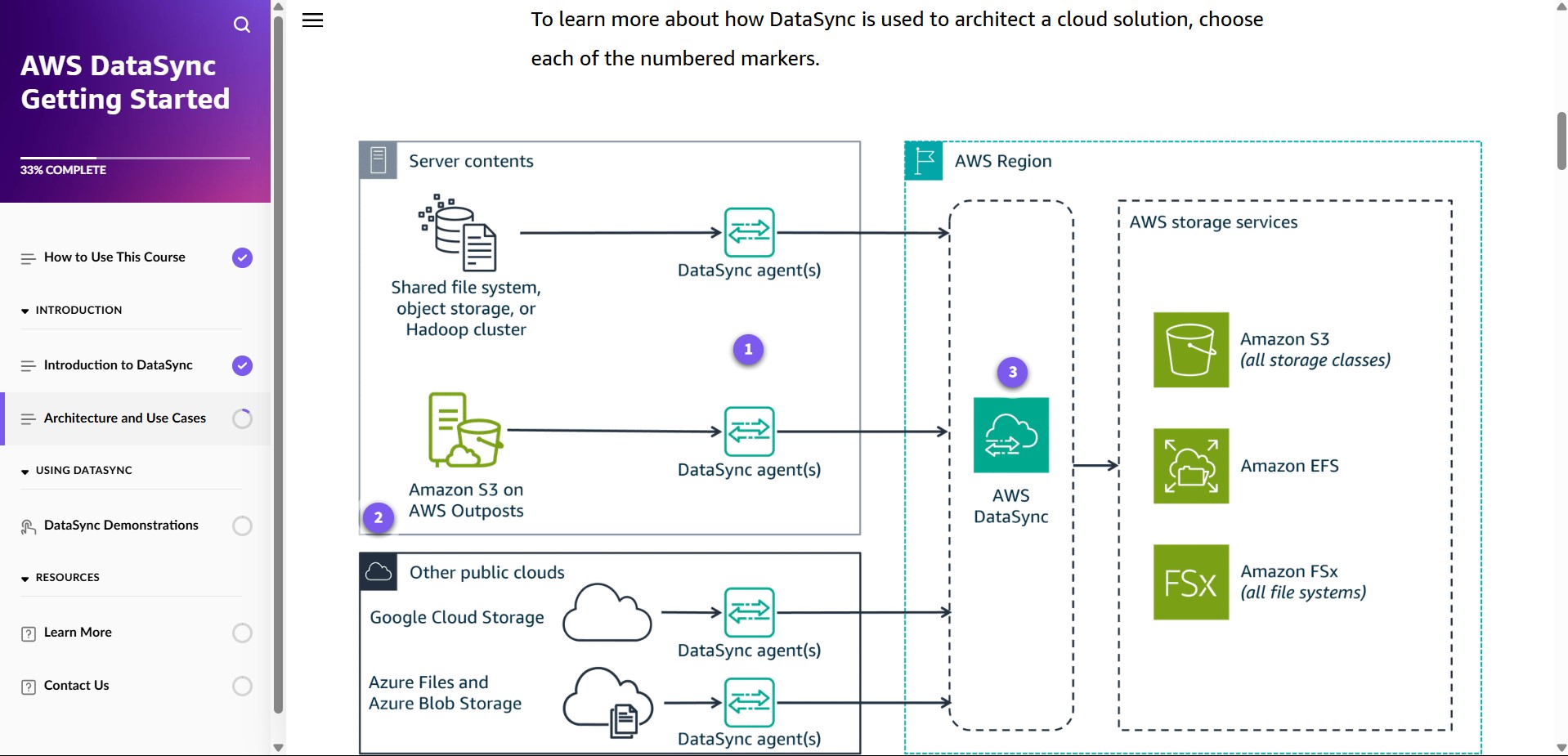Click question icon beside Contact Us
This screenshot has width=1568, height=756.
29,687
